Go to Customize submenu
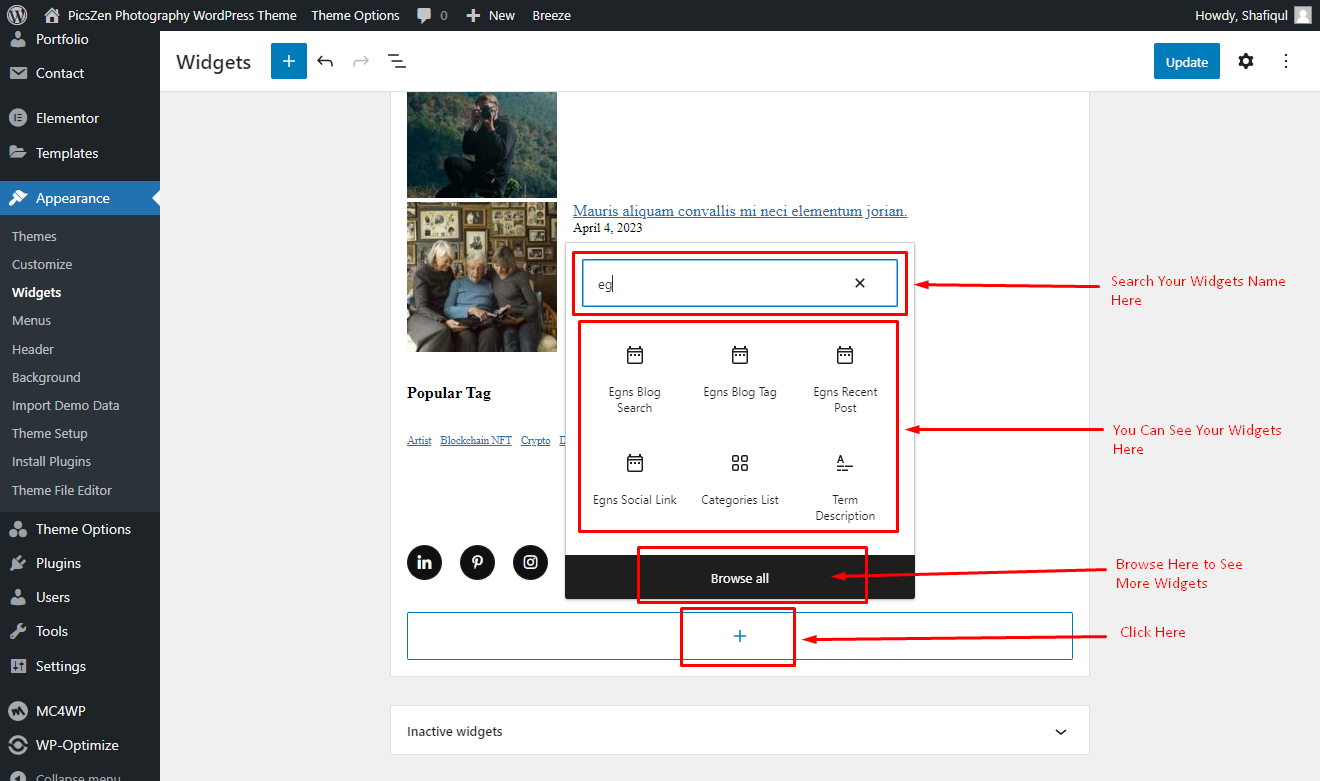Viewport: 1320px width, 781px height. [42, 264]
